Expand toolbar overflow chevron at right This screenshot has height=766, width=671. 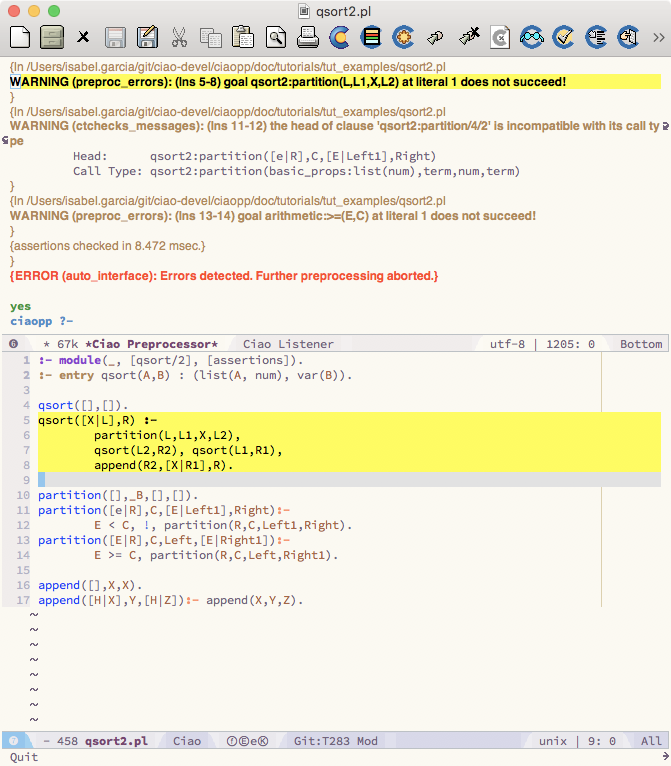[658, 38]
